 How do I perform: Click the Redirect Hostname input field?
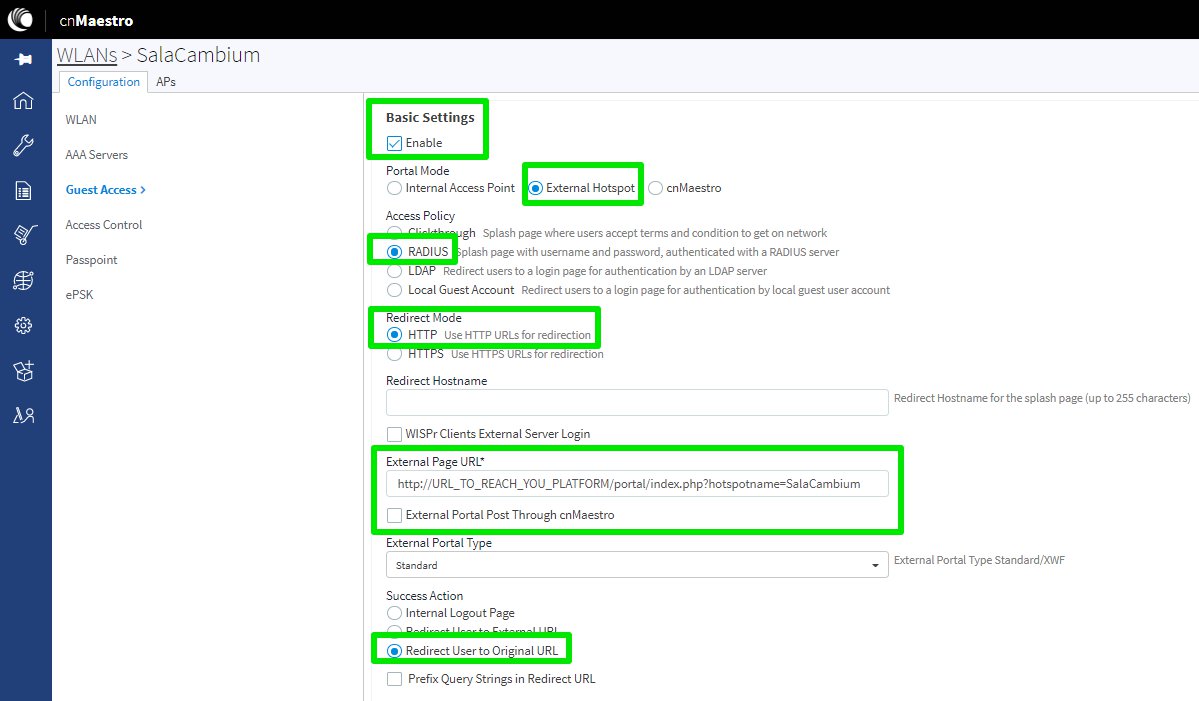(636, 402)
